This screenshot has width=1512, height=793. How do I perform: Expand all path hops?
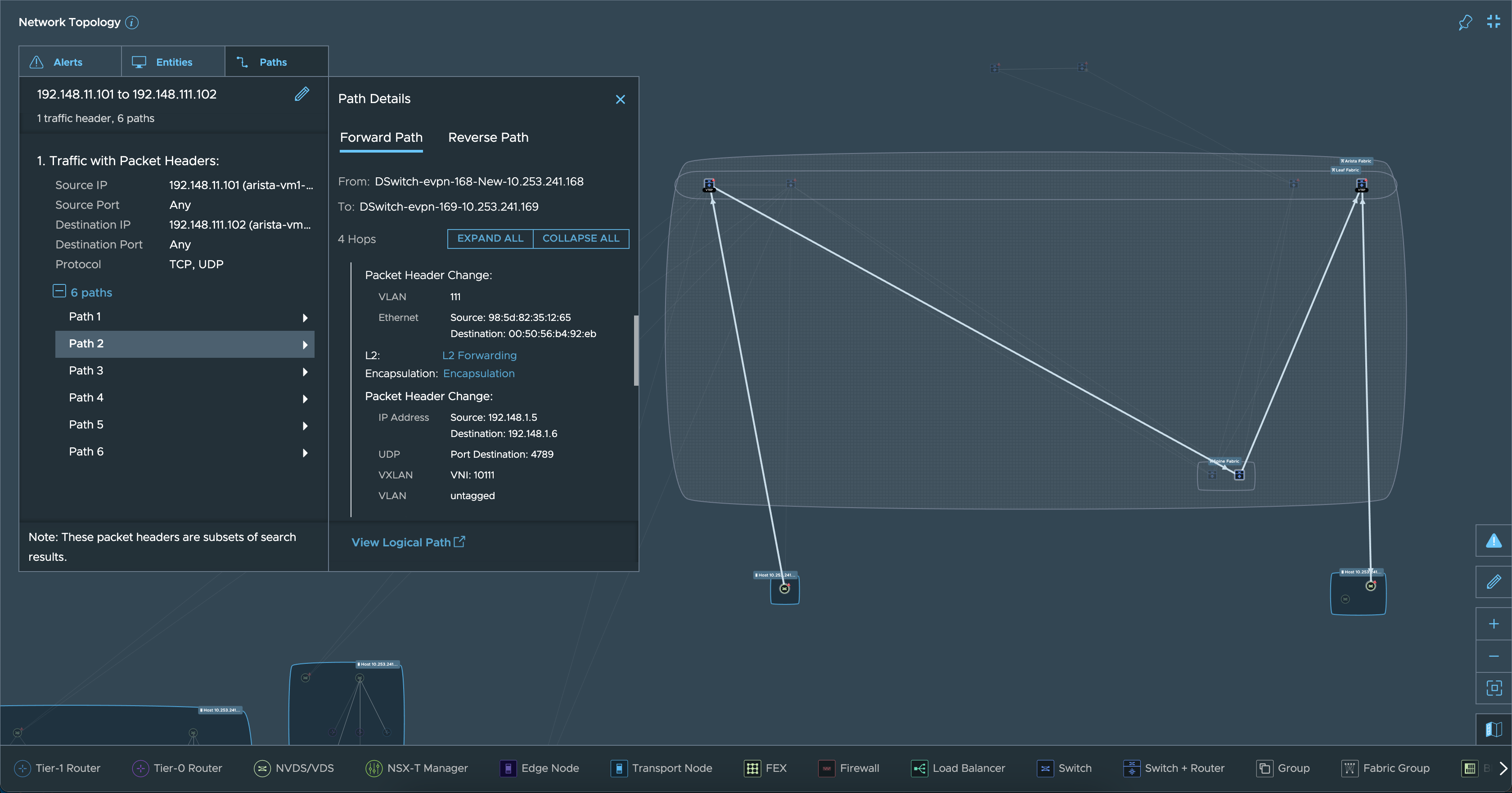[x=489, y=238]
